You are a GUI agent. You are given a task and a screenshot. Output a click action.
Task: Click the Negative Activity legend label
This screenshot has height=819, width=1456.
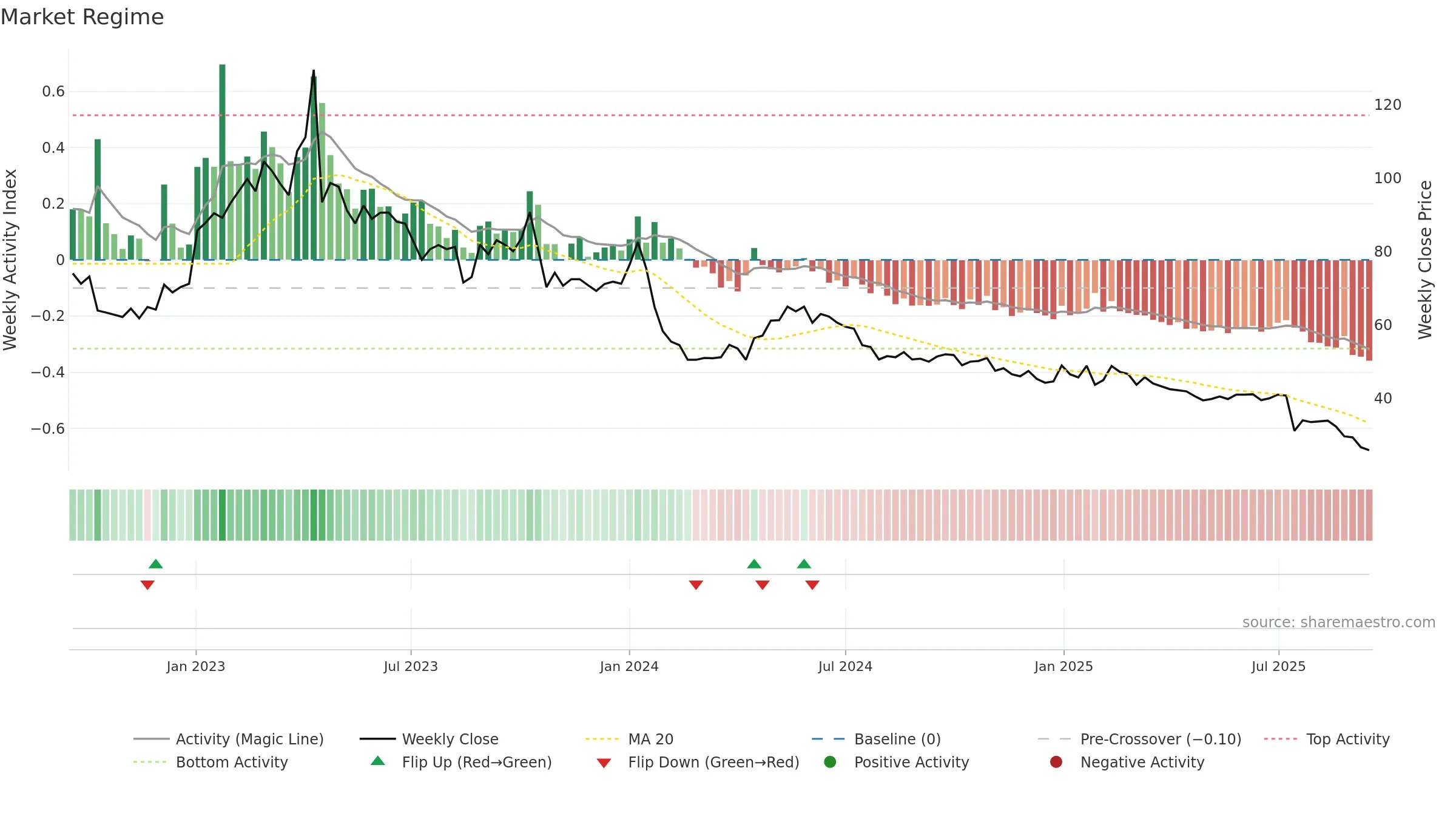click(1142, 762)
